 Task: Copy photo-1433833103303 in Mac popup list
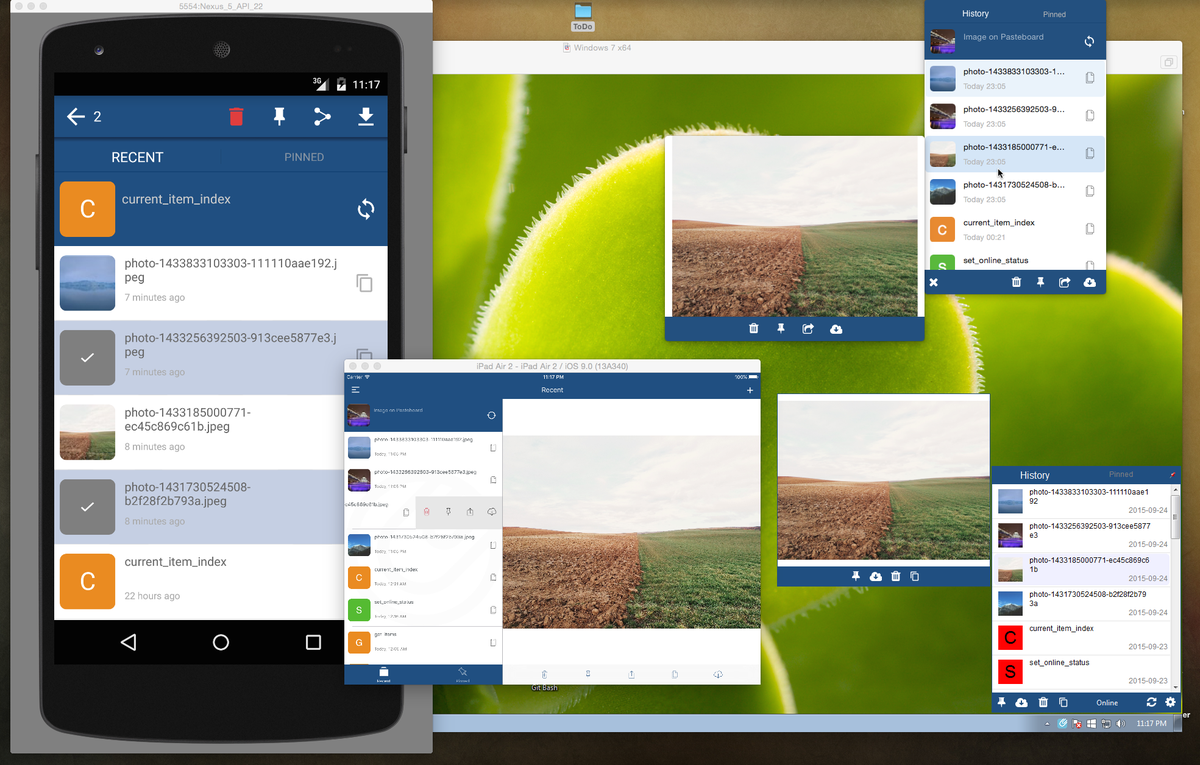(x=1090, y=78)
